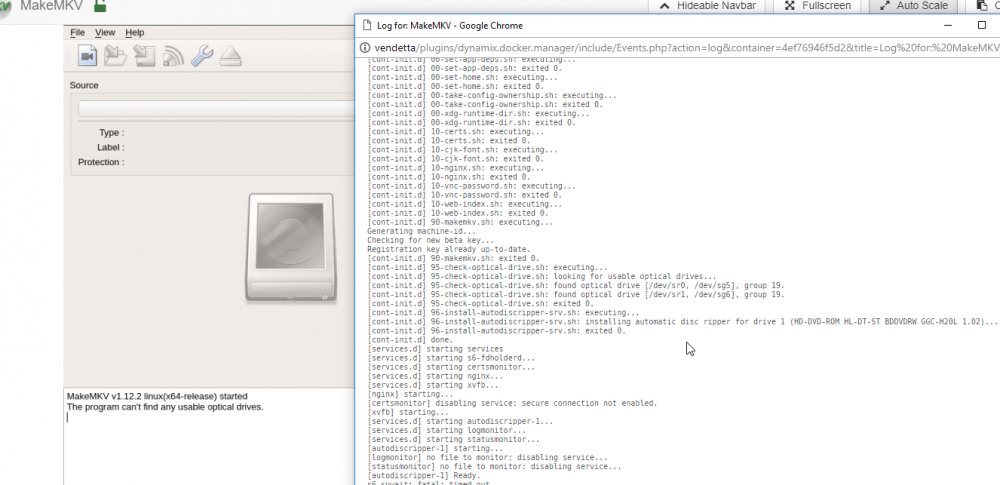Click '[services.d] starting logmonitor...' line
This screenshot has width=1000, height=485.
(446, 430)
